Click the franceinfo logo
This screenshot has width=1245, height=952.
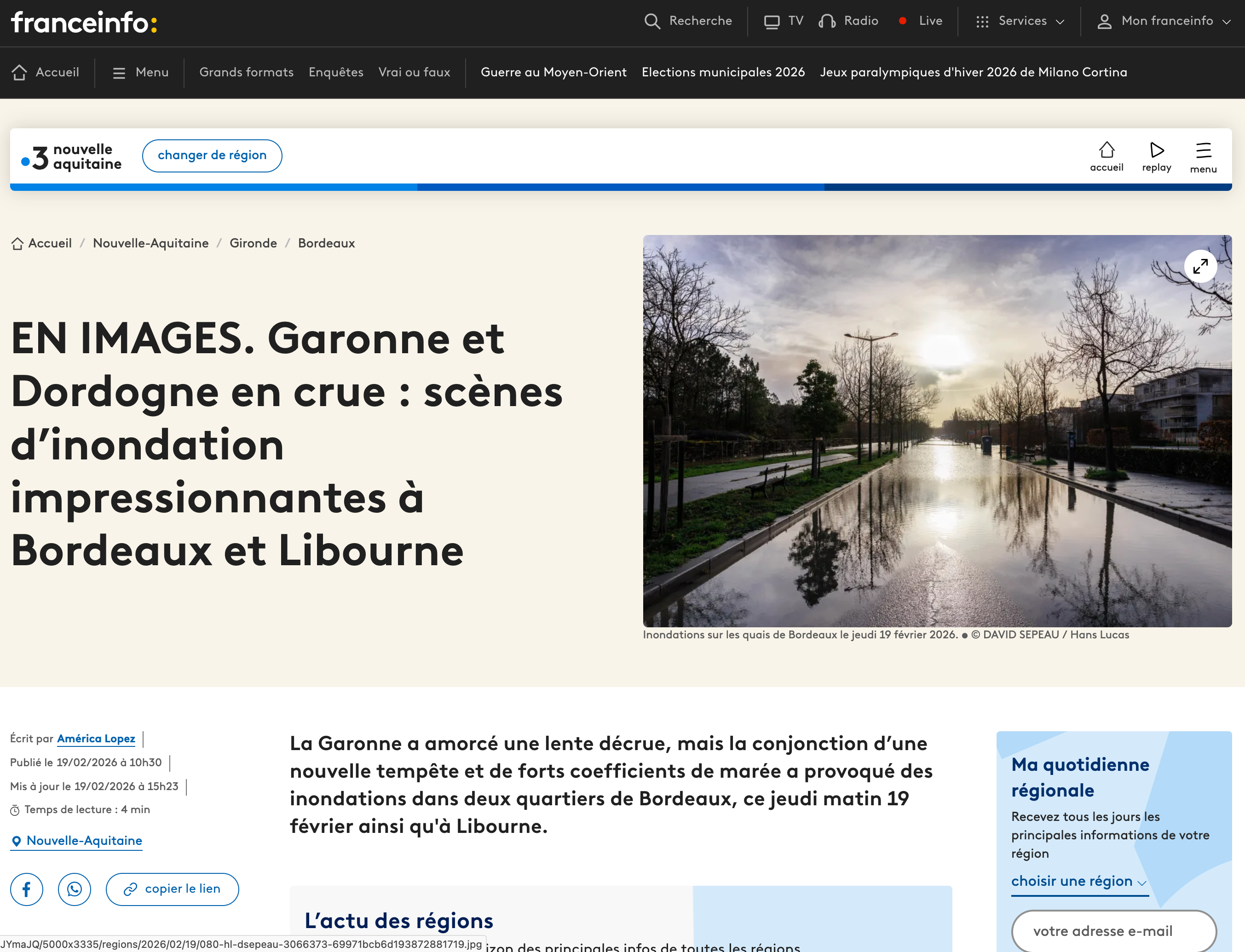pyautogui.click(x=84, y=23)
